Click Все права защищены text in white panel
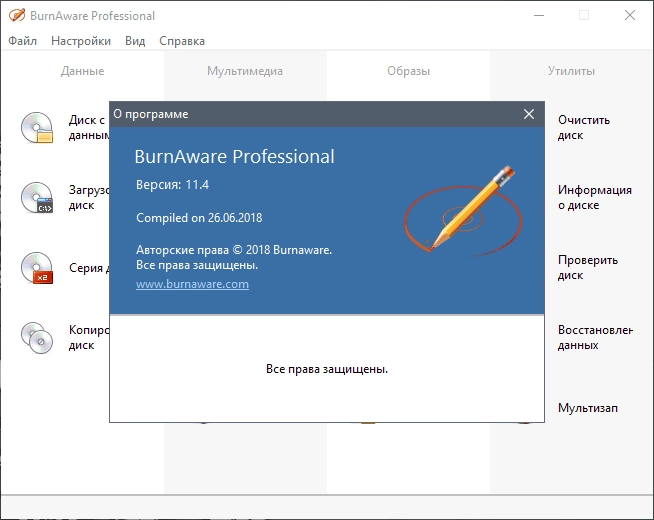654x520 pixels. (x=327, y=369)
